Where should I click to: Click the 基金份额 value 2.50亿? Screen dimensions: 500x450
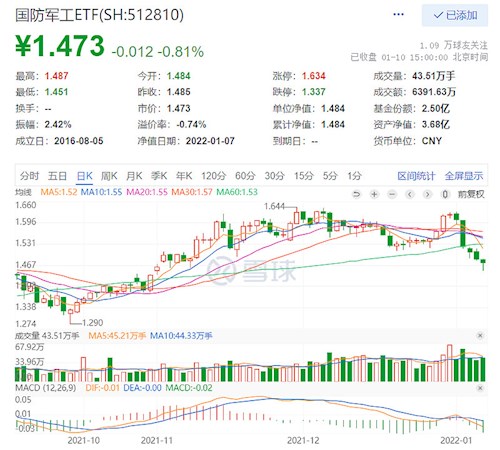pyautogui.click(x=436, y=108)
